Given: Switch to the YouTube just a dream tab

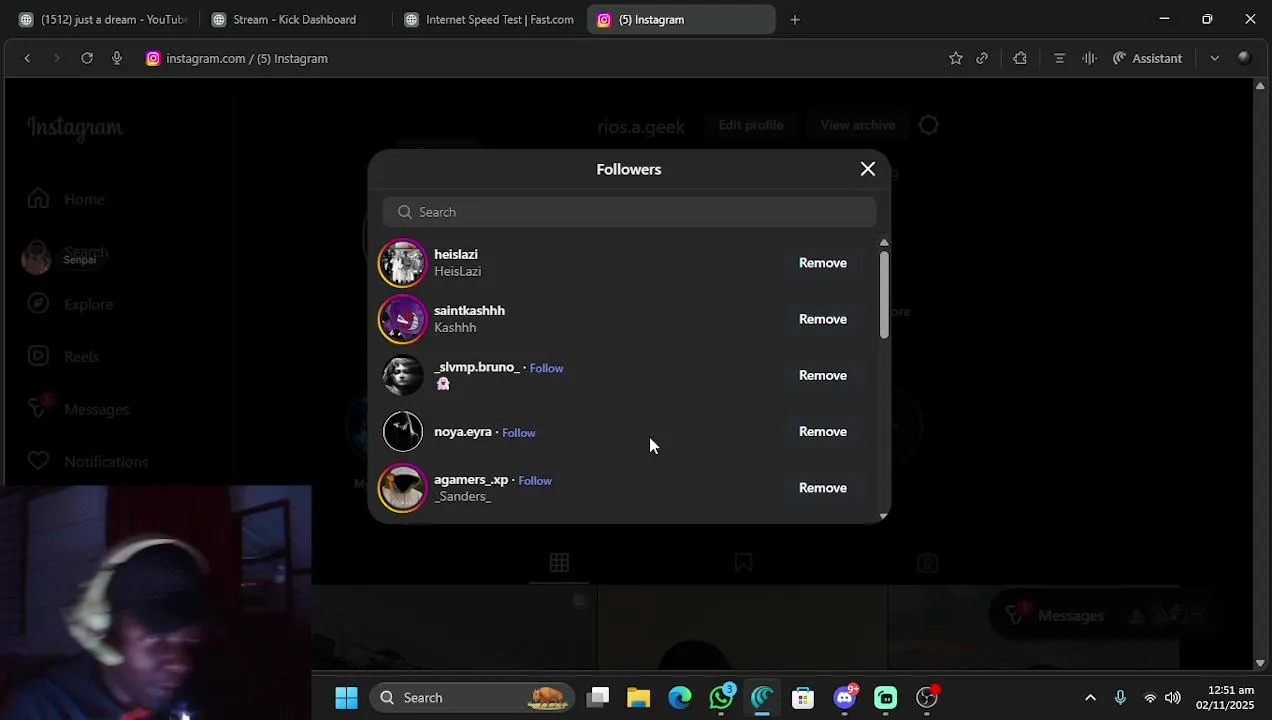Looking at the screenshot, I should pos(102,19).
